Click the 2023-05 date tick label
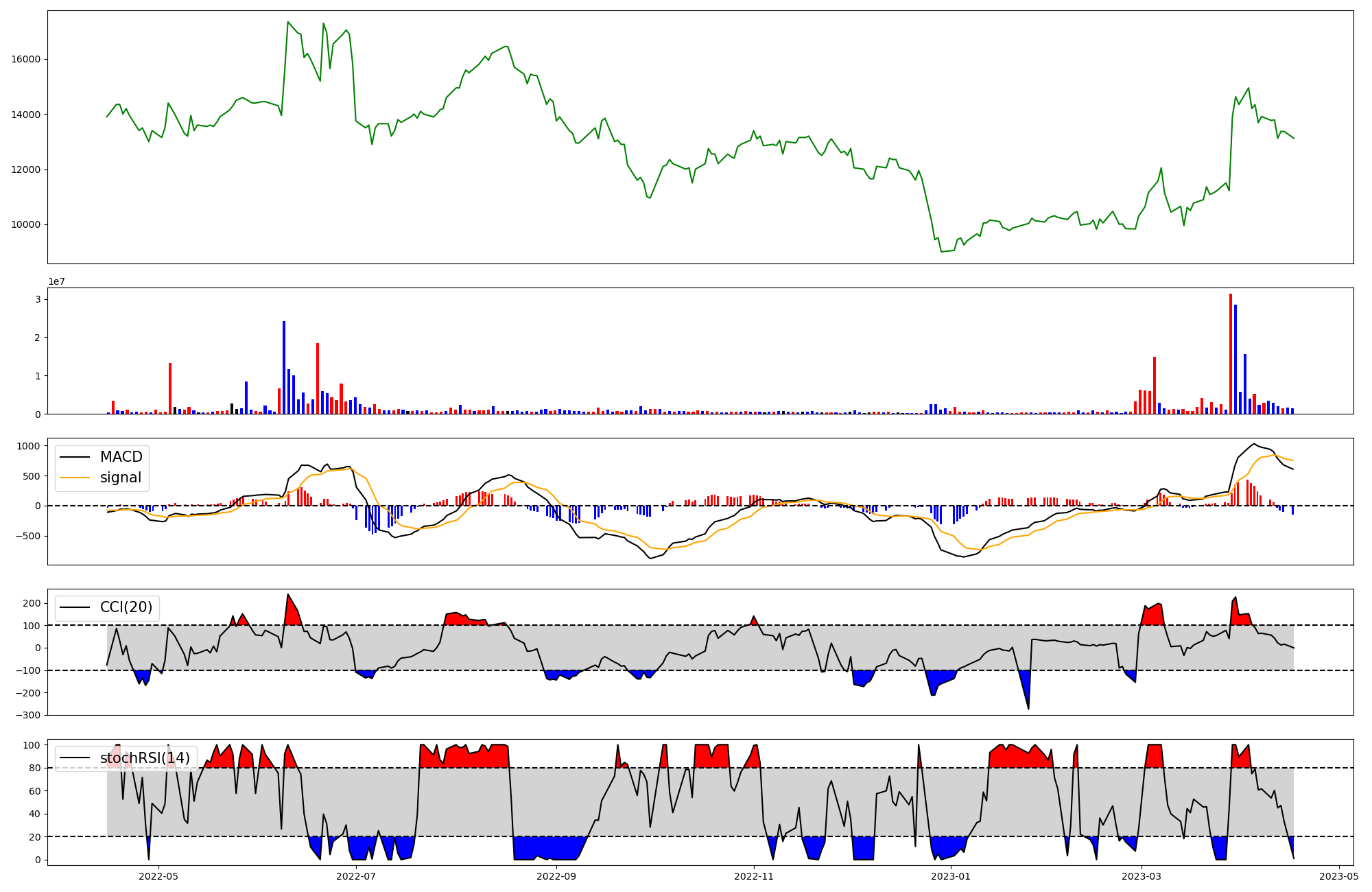 tap(1339, 876)
